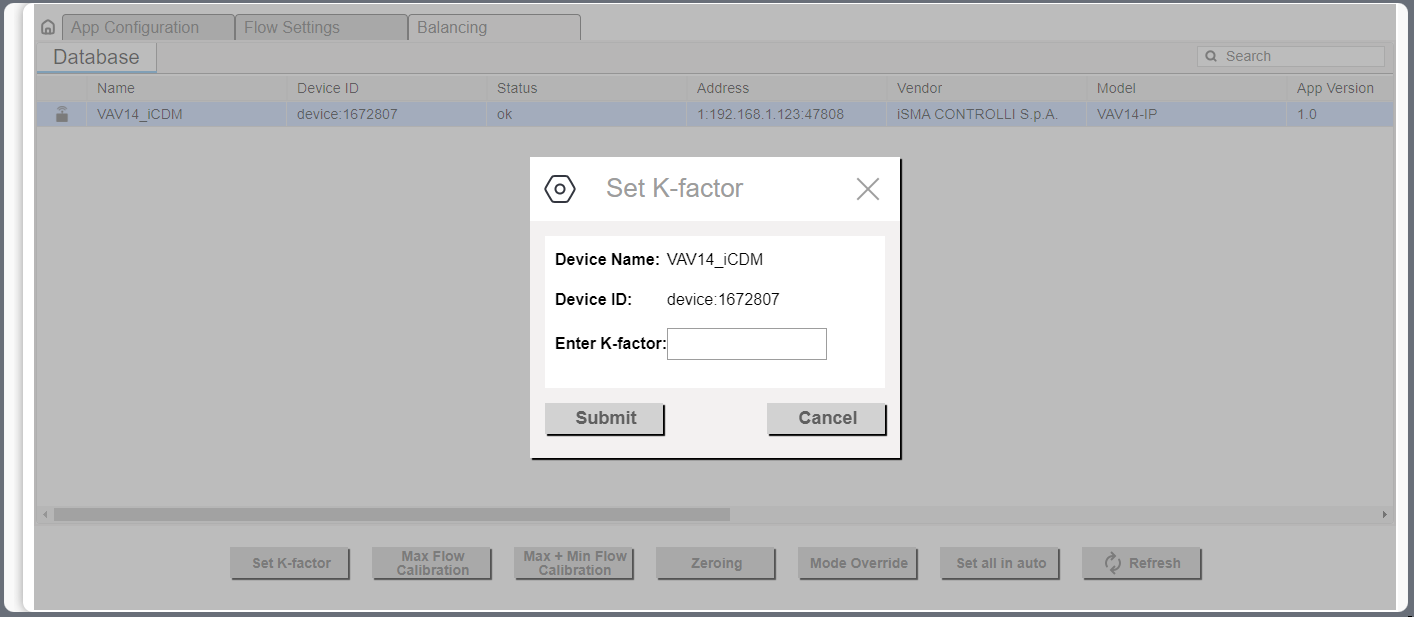Viewport: 1414px width, 617px height.
Task: Close the Set K-factor dialog with the X
Action: pyautogui.click(x=867, y=188)
